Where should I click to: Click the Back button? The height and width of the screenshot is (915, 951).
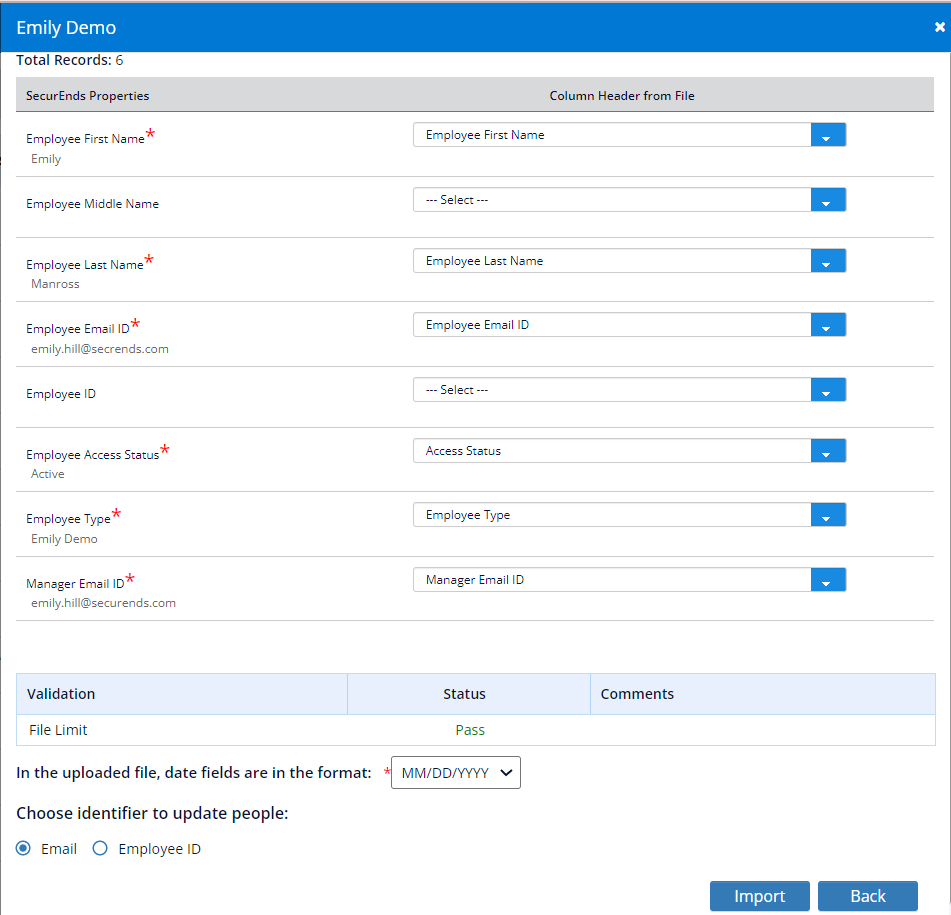867,896
